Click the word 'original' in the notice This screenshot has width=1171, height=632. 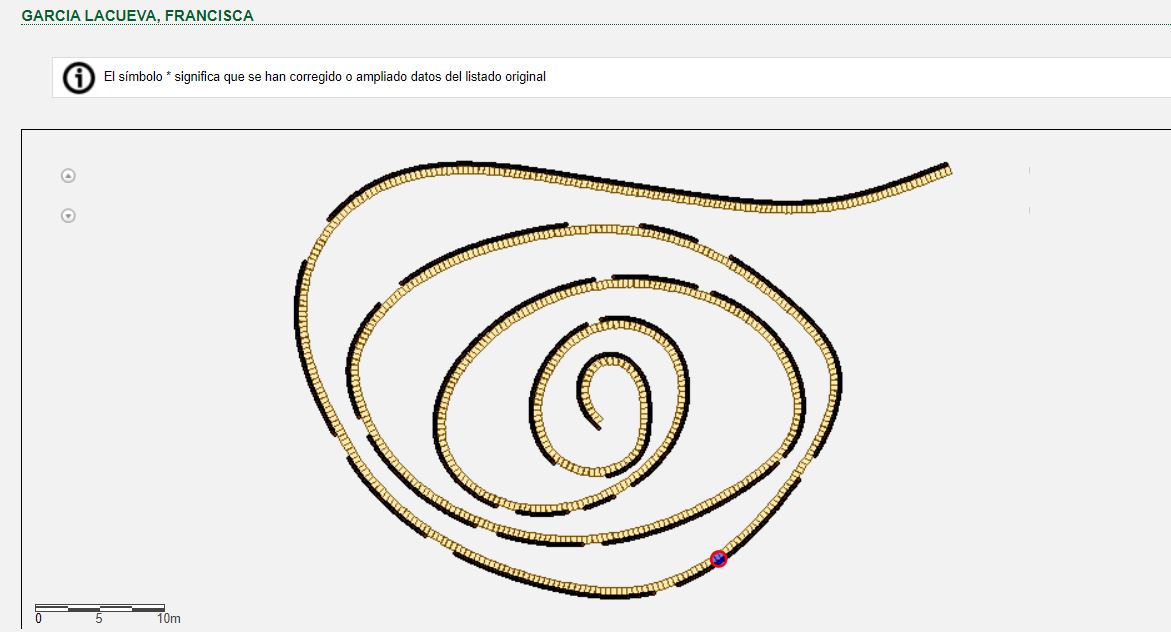pos(524,77)
